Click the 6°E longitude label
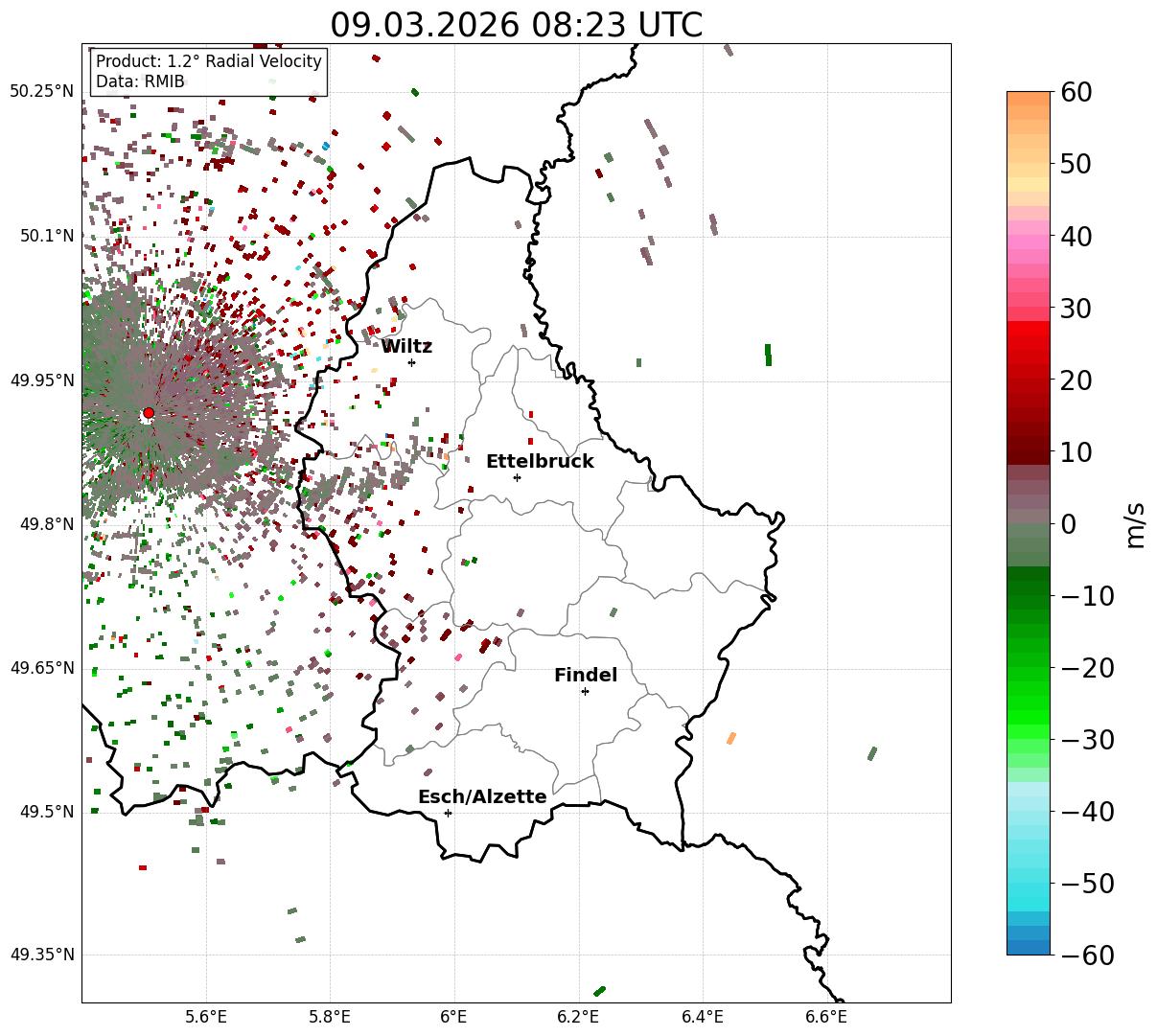1157x1036 pixels. pos(454,1016)
